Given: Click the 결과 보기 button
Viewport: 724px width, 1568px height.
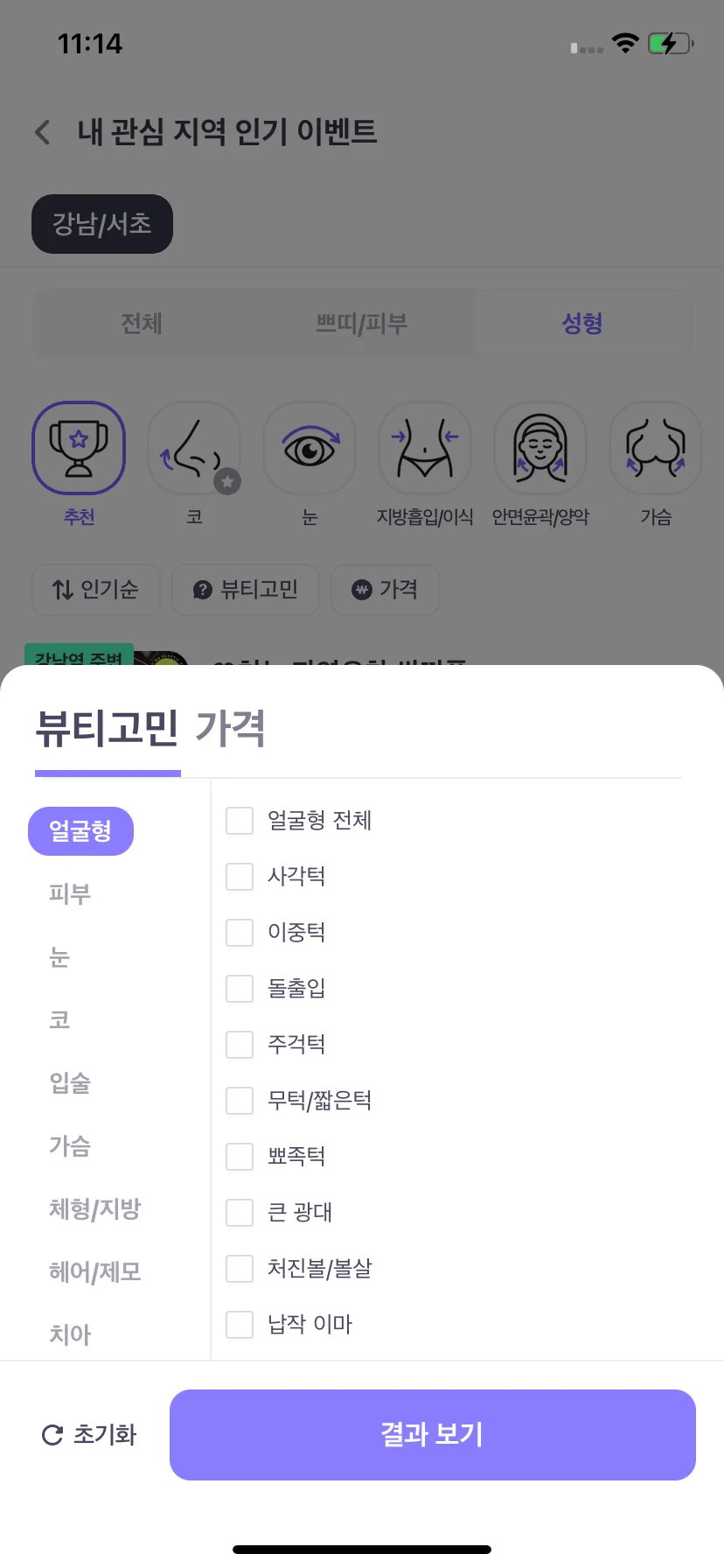Looking at the screenshot, I should (x=433, y=1435).
